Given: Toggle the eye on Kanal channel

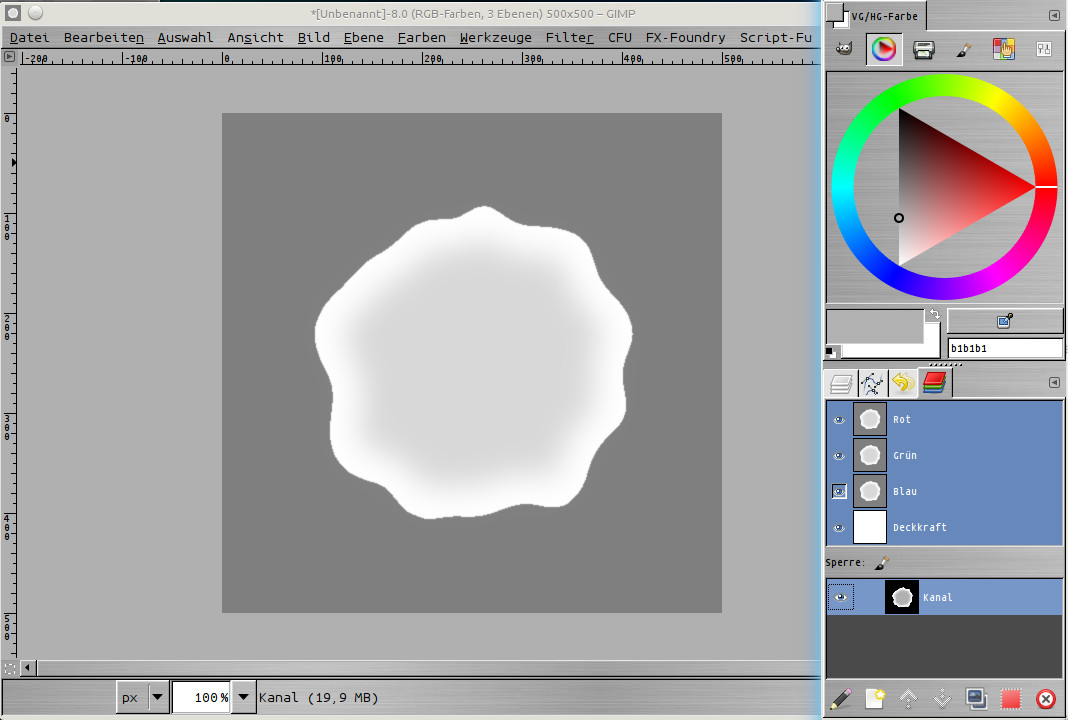Looking at the screenshot, I should [840, 598].
